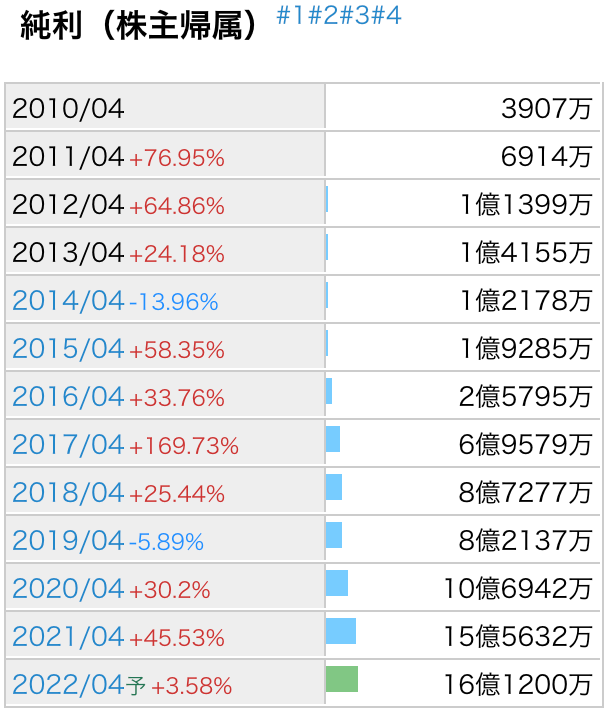This screenshot has width=608, height=716.
Task: Open the #1 footnote link
Action: [291, 16]
